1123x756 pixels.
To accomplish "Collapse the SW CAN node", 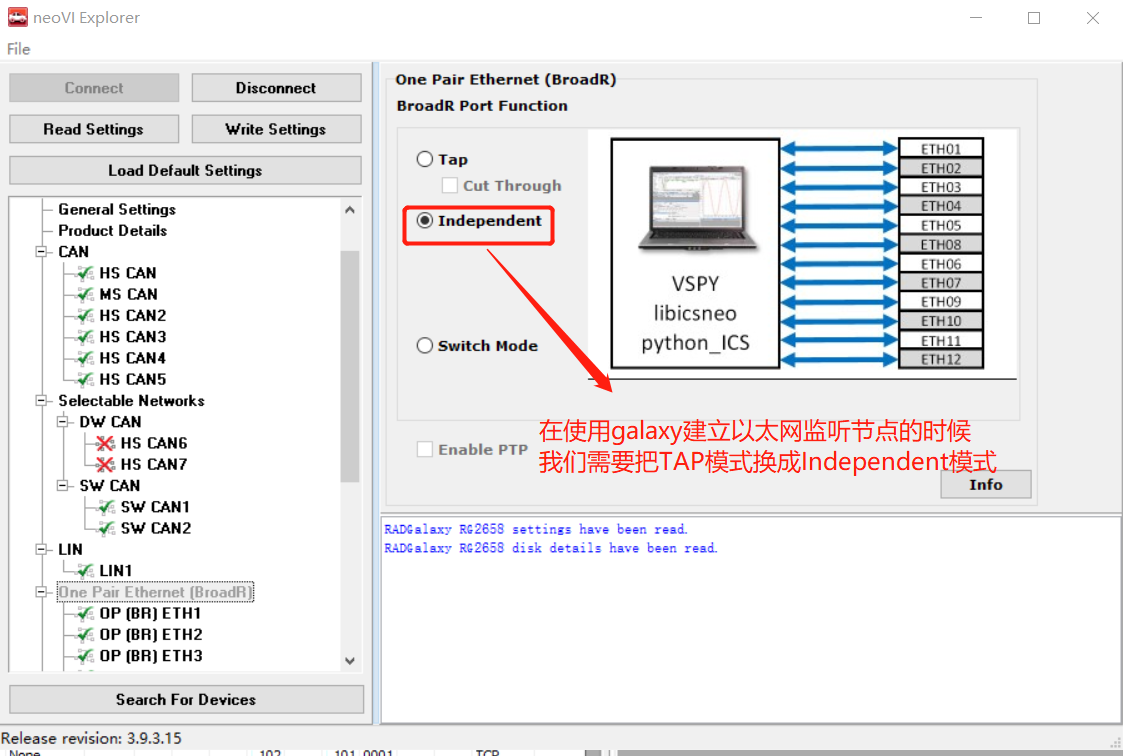I will (x=62, y=485).
